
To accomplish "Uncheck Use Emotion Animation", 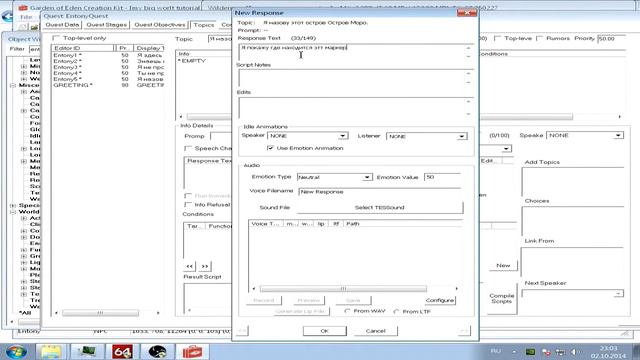I will tap(270, 148).
